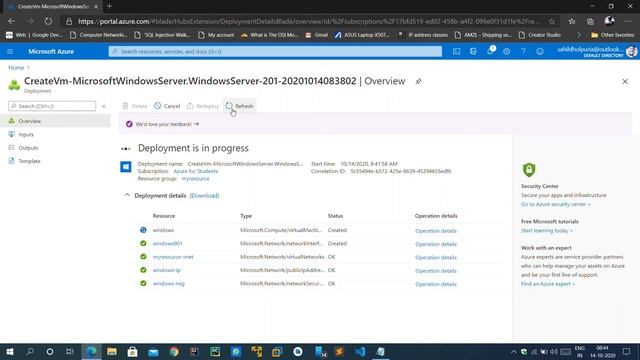Open the Gmail bookmark
The width and height of the screenshot is (640, 360).
(317, 35)
